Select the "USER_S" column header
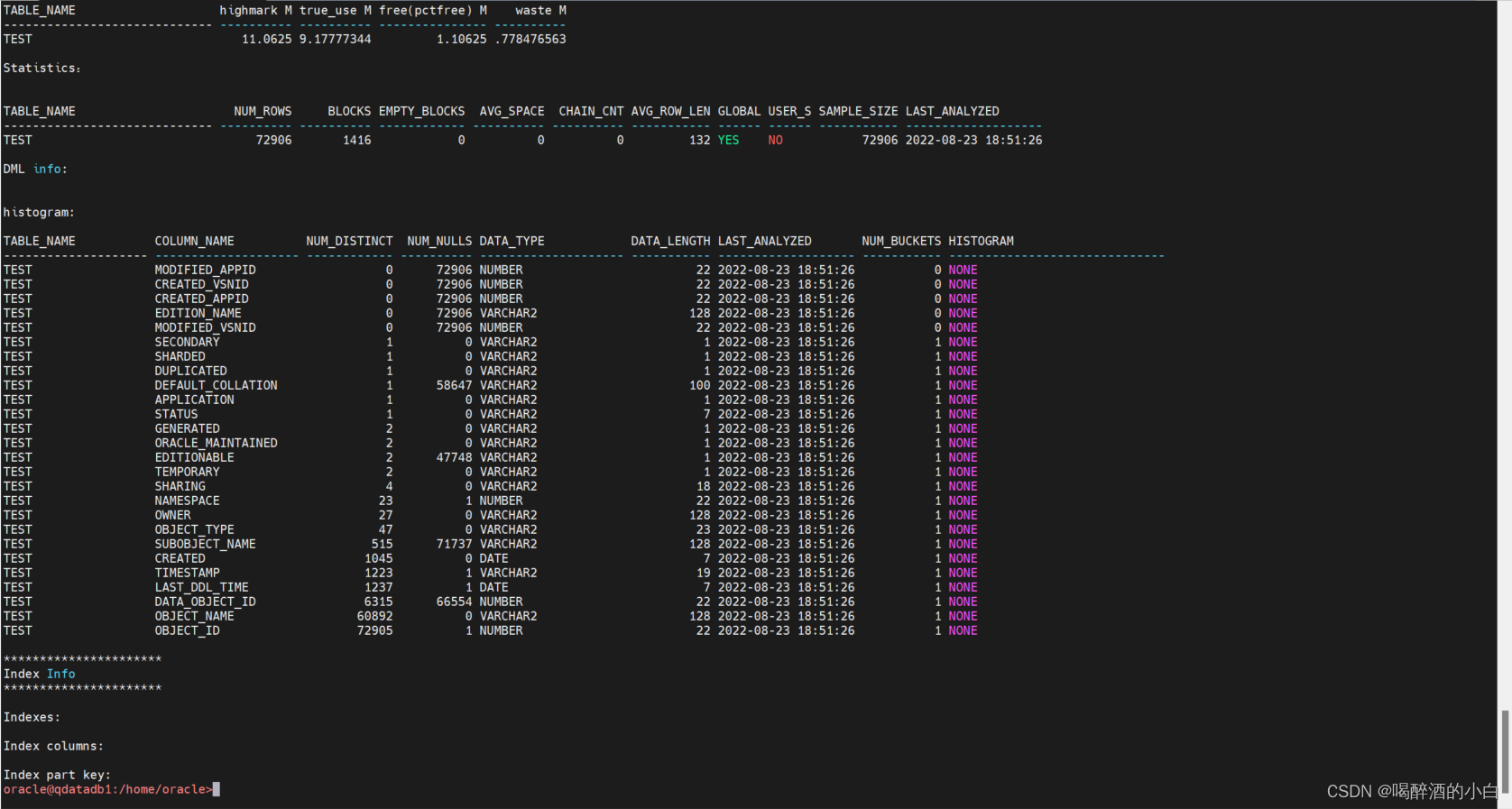Screen dimensions: 1512x809 coord(789,112)
